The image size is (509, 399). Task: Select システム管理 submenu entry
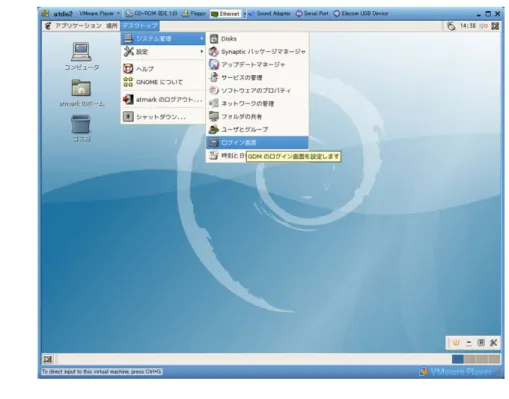tap(163, 39)
